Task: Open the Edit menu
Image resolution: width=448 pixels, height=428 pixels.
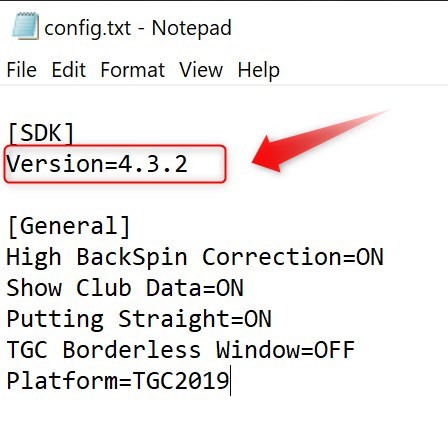Action: click(69, 70)
